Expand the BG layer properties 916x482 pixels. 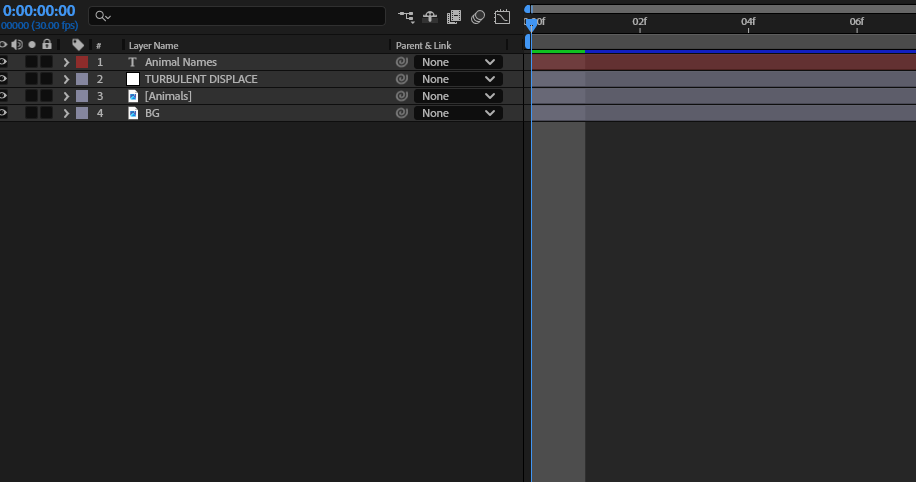(66, 113)
